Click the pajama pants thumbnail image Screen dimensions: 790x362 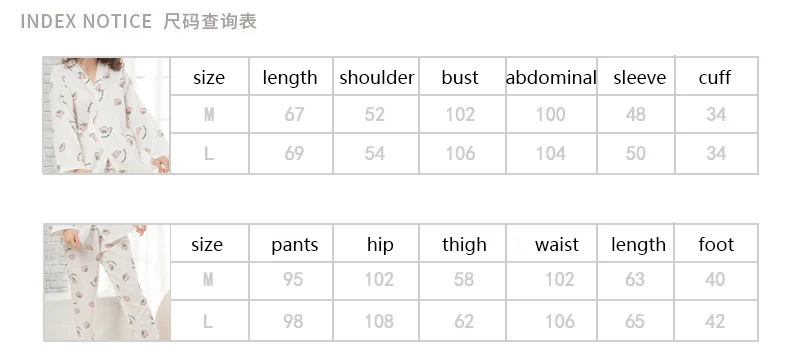click(x=107, y=282)
